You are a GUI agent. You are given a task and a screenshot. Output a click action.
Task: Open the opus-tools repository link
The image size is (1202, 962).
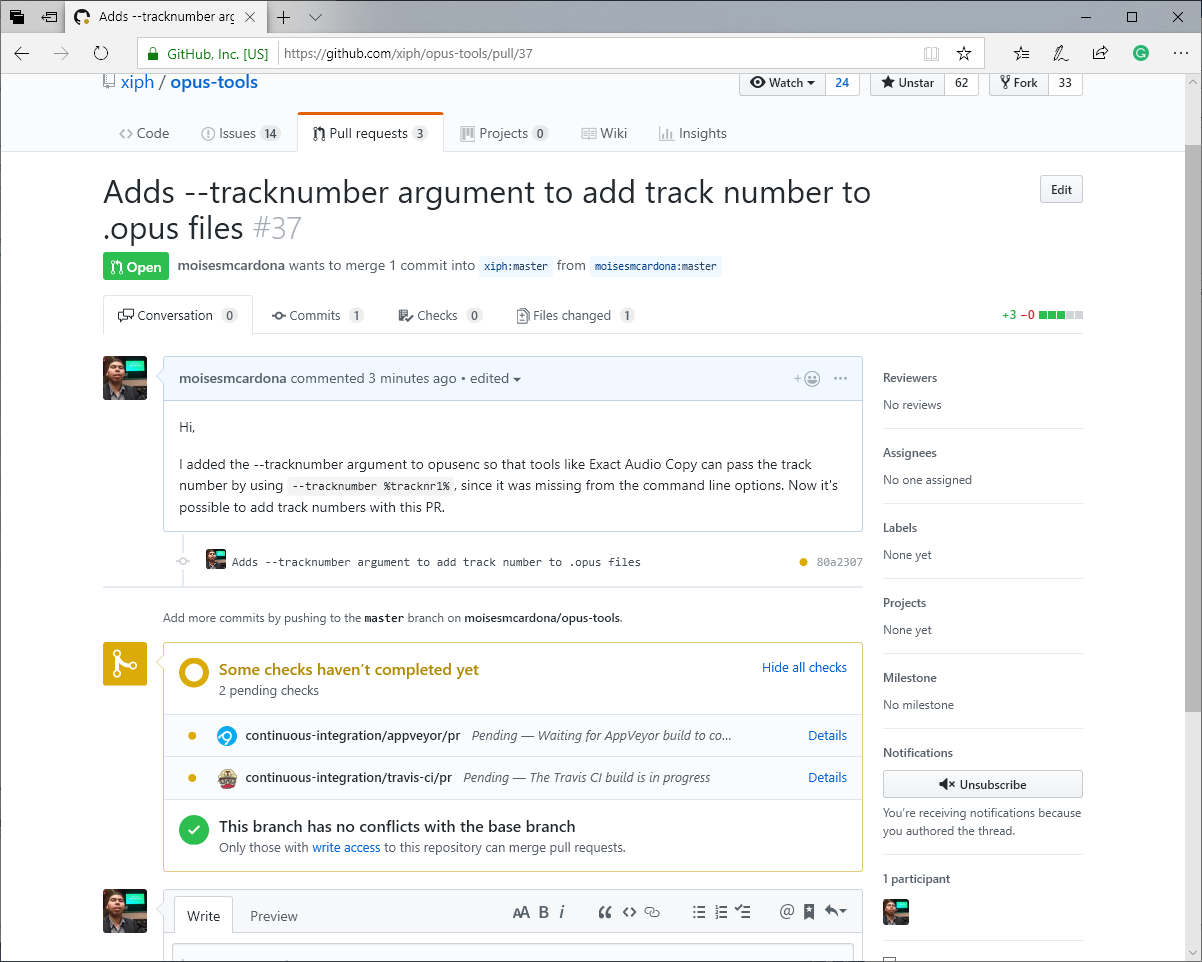pyautogui.click(x=214, y=82)
